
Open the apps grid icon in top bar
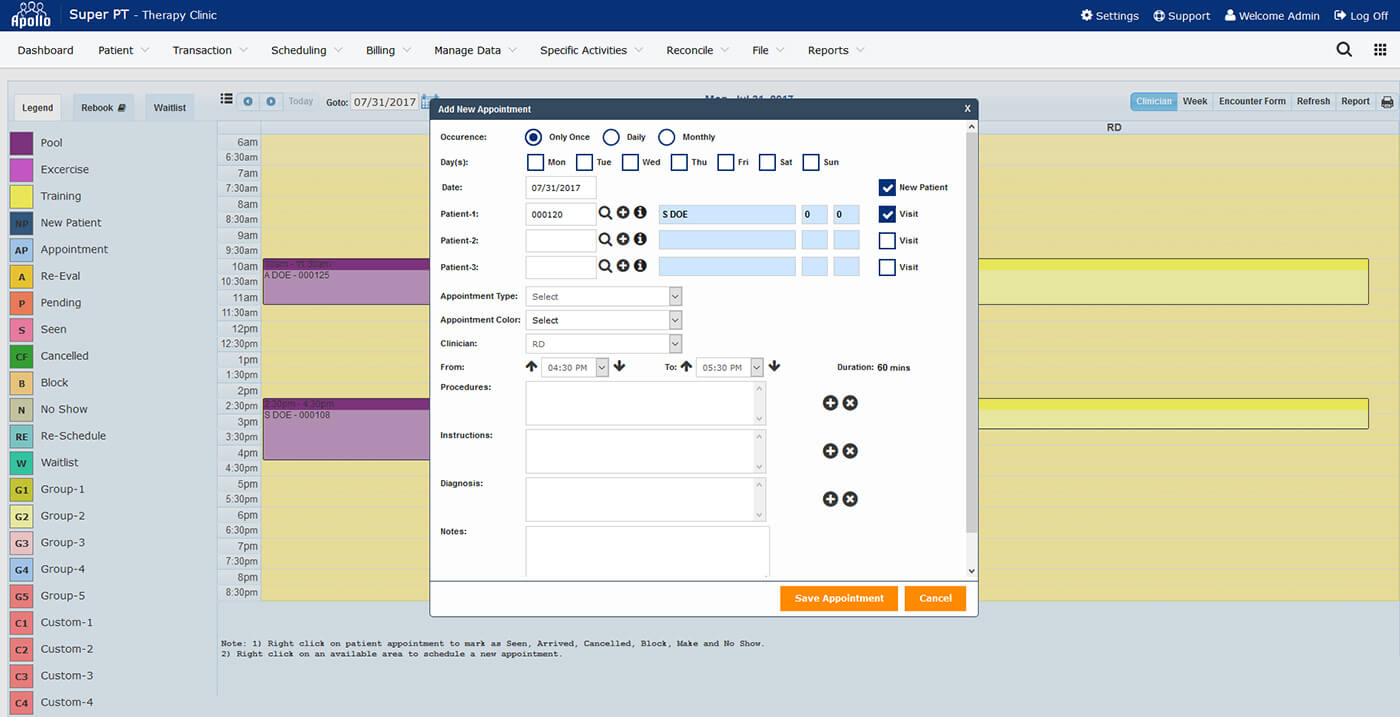pos(1380,50)
